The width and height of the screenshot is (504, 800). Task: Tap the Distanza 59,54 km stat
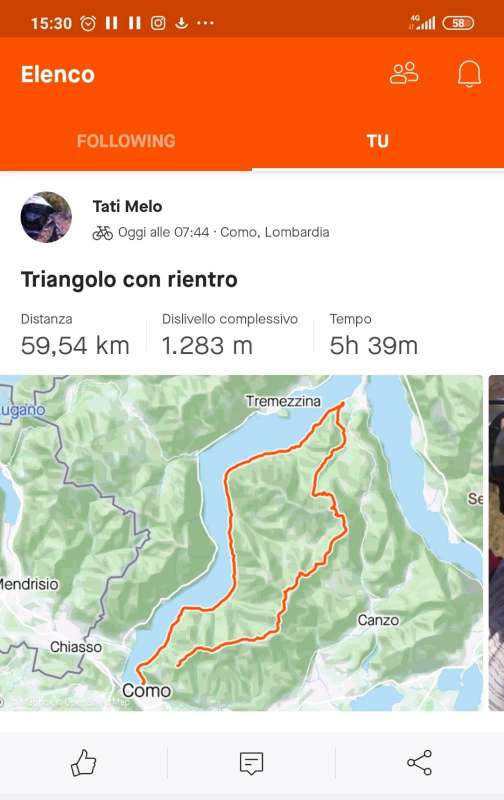click(75, 335)
